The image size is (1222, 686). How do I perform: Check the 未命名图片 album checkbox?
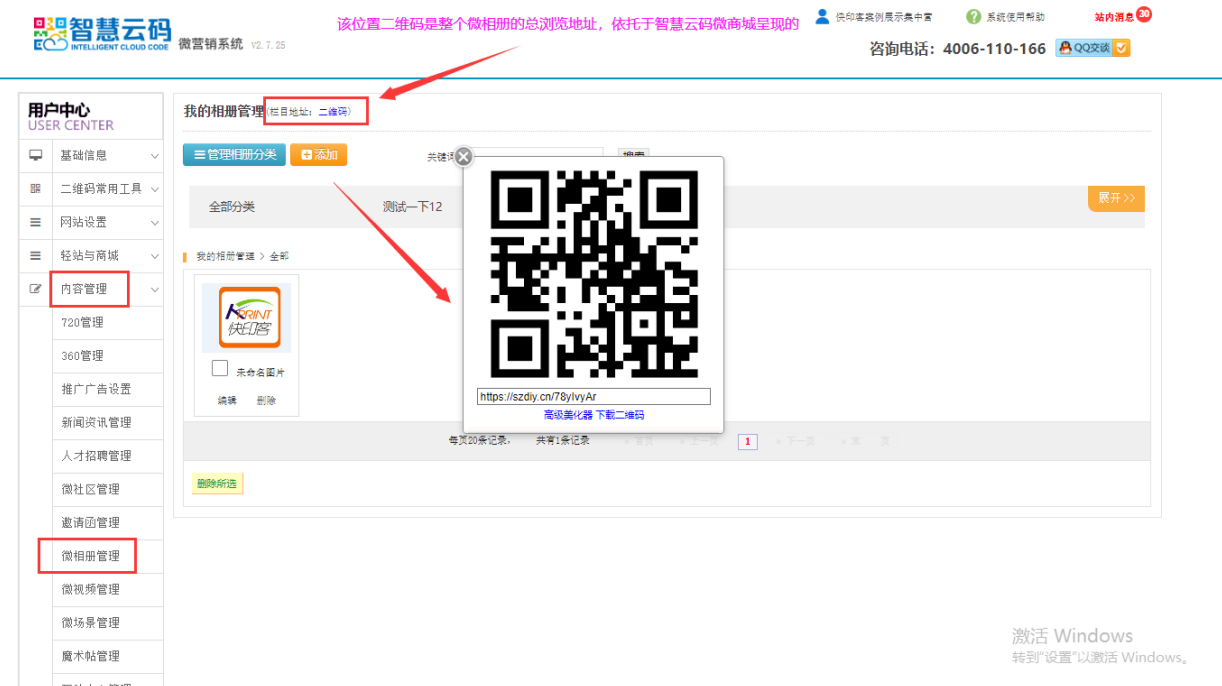click(220, 369)
